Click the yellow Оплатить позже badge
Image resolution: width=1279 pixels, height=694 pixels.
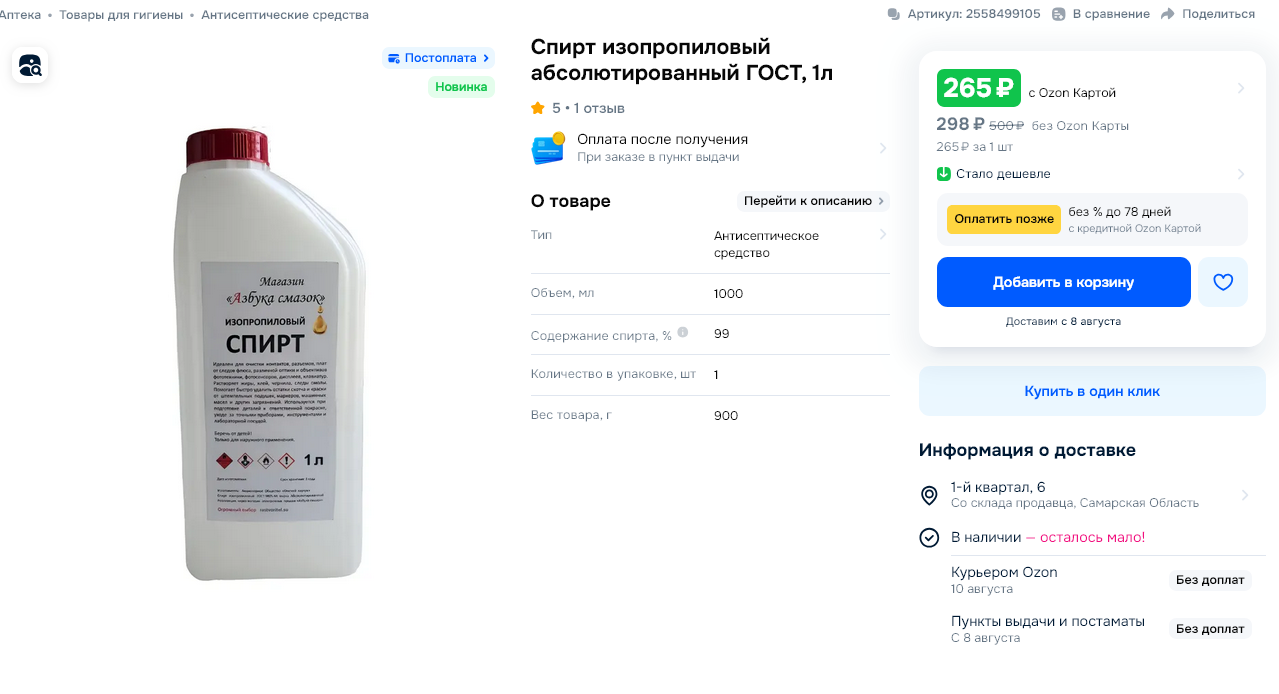coord(1004,219)
